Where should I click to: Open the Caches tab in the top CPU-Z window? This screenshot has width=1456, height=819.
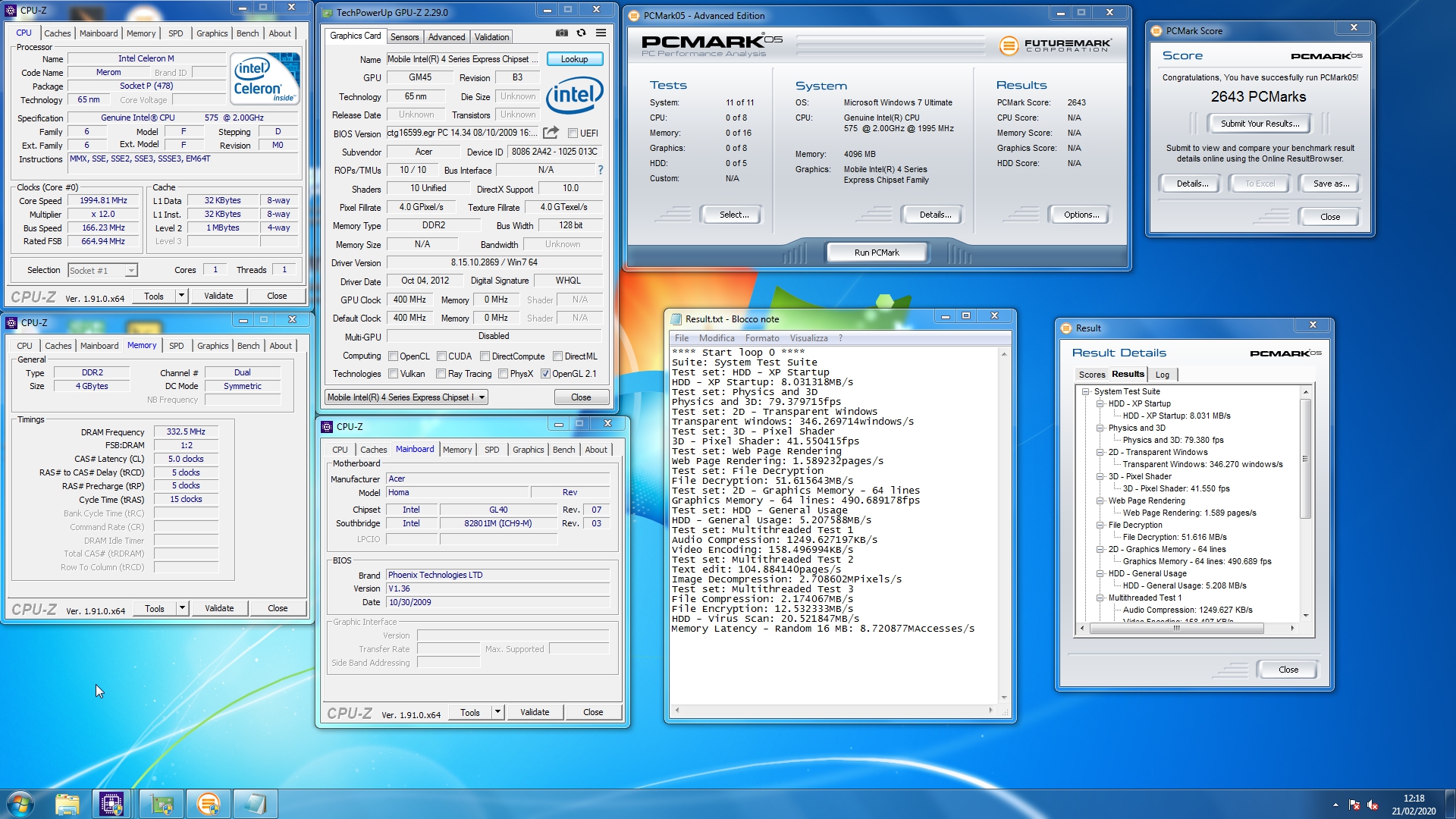pos(58,33)
